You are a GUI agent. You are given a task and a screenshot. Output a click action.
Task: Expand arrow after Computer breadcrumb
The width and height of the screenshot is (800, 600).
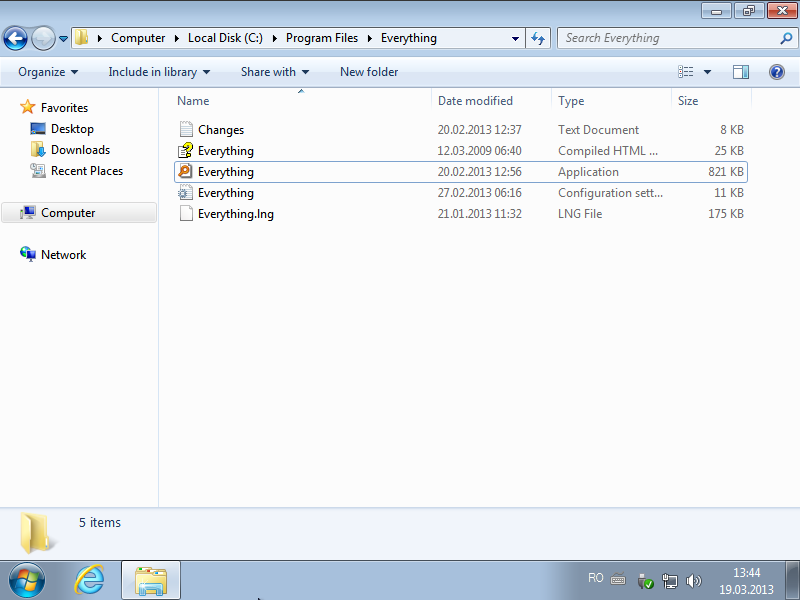point(177,39)
